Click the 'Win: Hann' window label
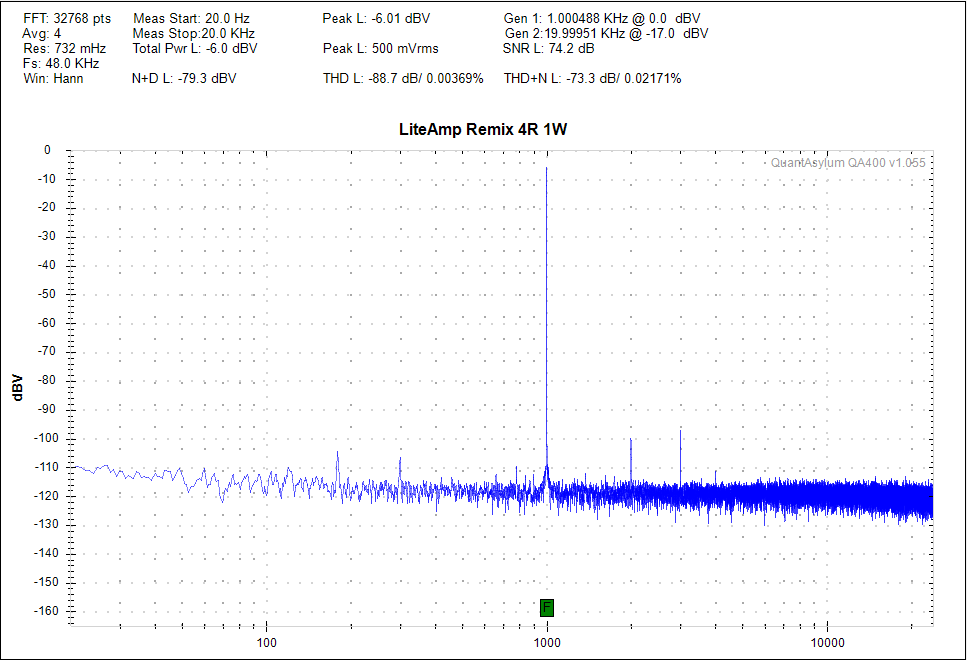967x660 pixels. point(53,78)
